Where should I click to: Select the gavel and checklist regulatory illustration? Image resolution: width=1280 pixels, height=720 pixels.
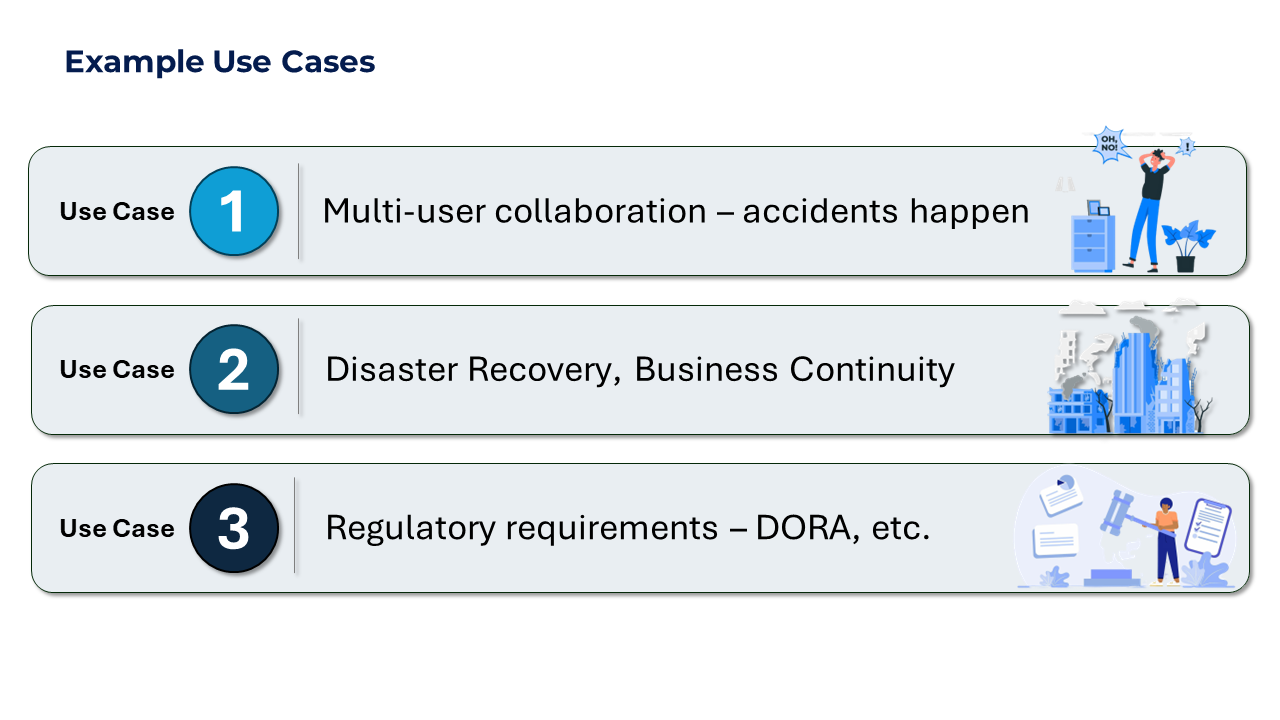[1127, 528]
